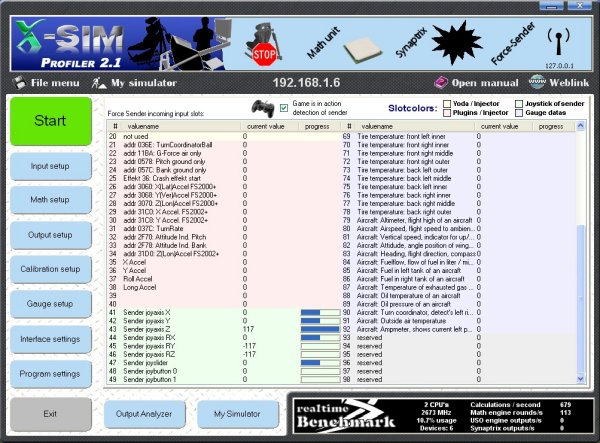The image size is (600, 443).
Task: Click the Synaptrix black starburst icon
Action: (x=457, y=42)
